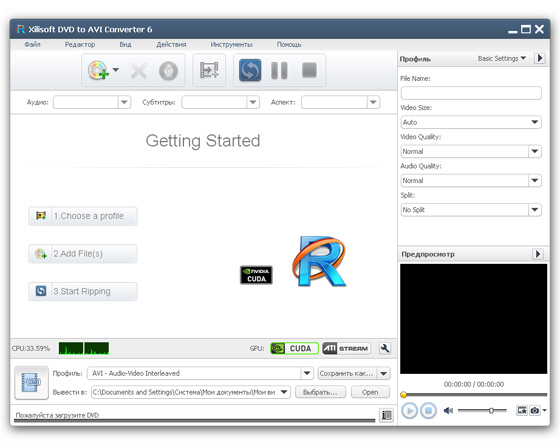
Task: Toggle NVIDIA CUDA GPU acceleration
Action: 294,348
